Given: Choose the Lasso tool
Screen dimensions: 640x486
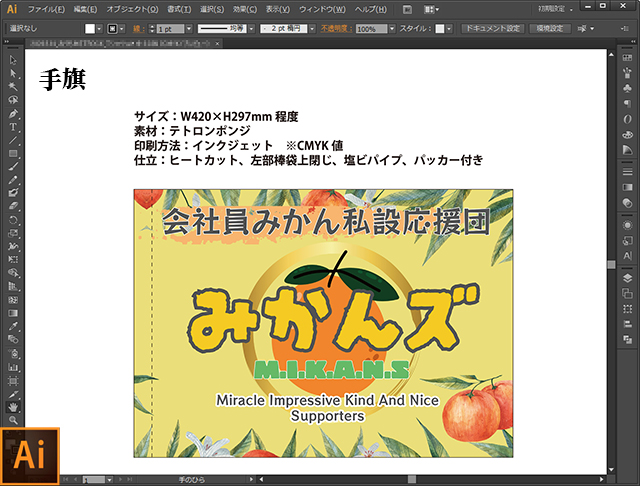Looking at the screenshot, I should (x=13, y=100).
